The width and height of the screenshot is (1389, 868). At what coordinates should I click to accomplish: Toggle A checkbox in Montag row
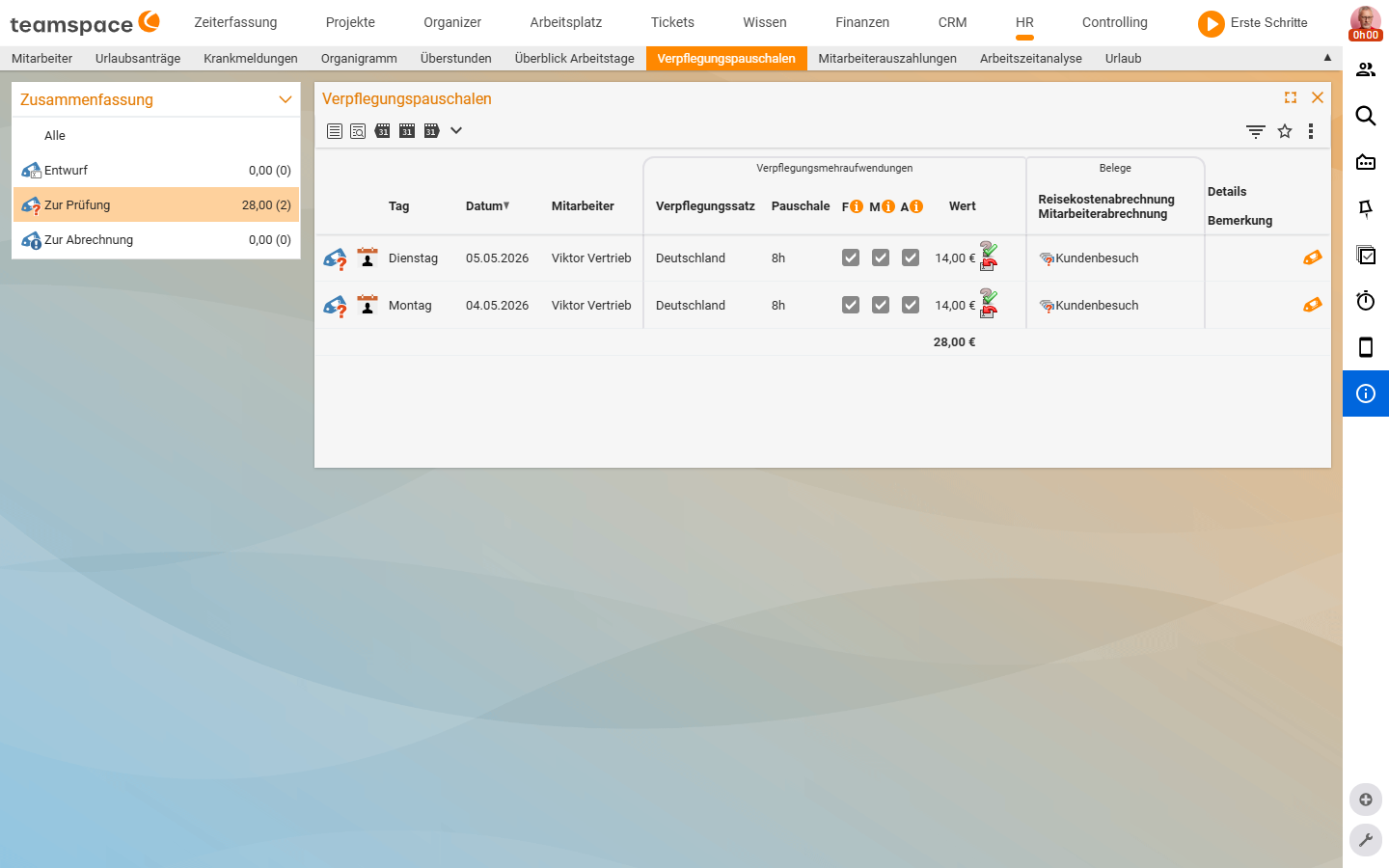coord(911,305)
